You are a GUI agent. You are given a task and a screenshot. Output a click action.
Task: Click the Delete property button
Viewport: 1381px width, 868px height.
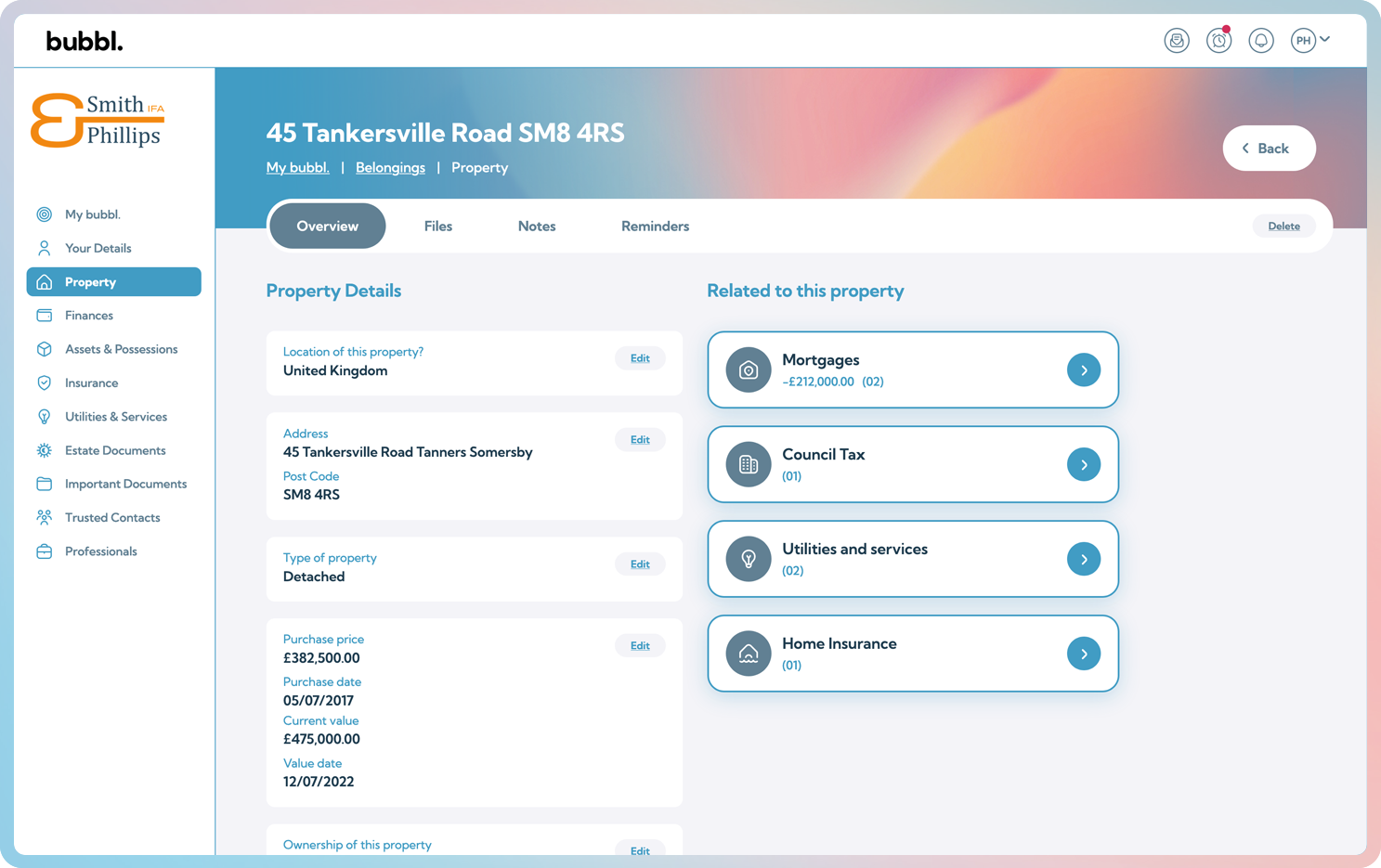click(1283, 227)
